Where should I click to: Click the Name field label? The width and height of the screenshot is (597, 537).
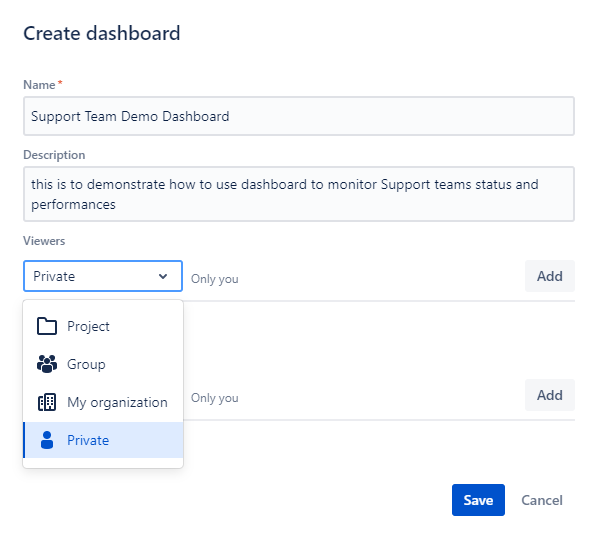(x=40, y=85)
